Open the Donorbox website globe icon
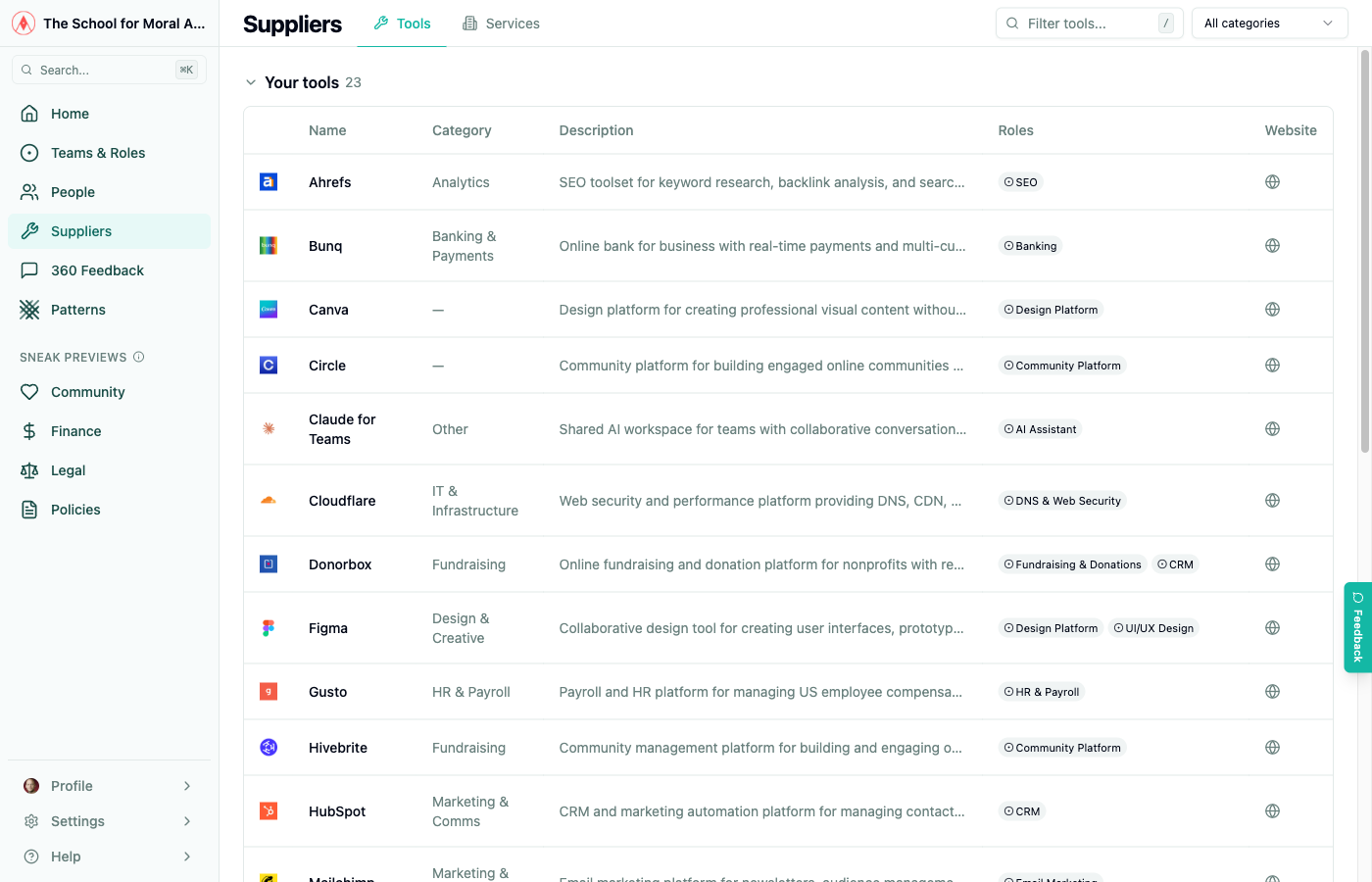The width and height of the screenshot is (1372, 882). (x=1272, y=564)
